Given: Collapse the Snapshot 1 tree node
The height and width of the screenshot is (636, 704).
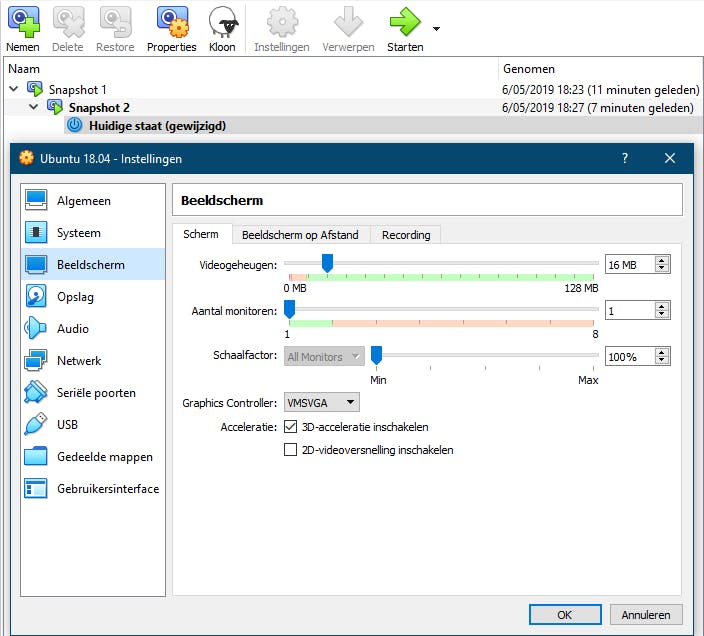Looking at the screenshot, I should 13,89.
